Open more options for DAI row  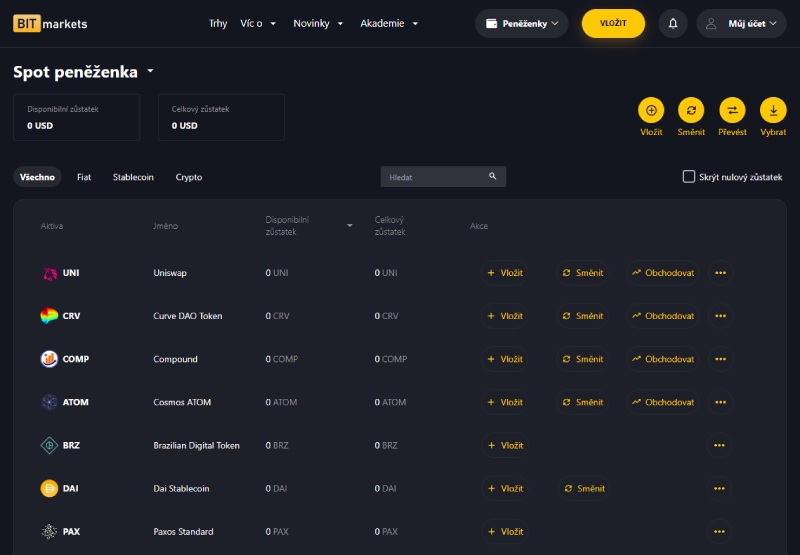719,489
